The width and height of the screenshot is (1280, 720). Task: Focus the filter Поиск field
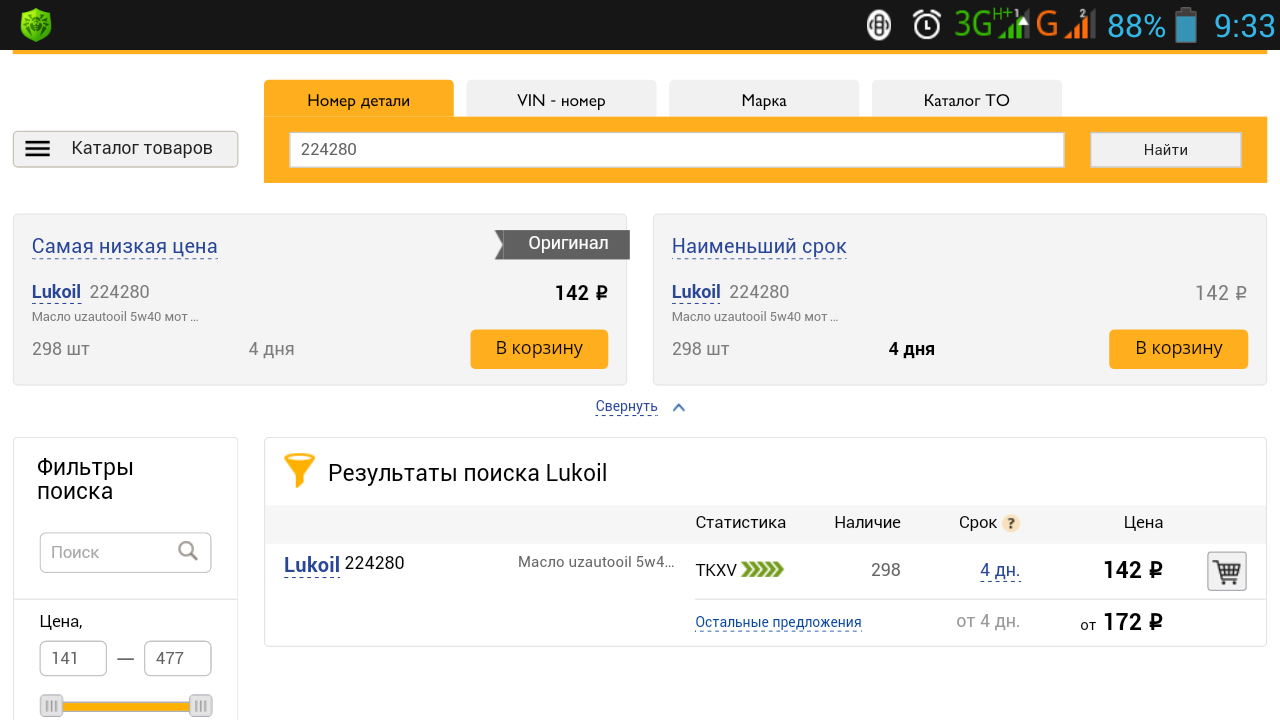125,552
